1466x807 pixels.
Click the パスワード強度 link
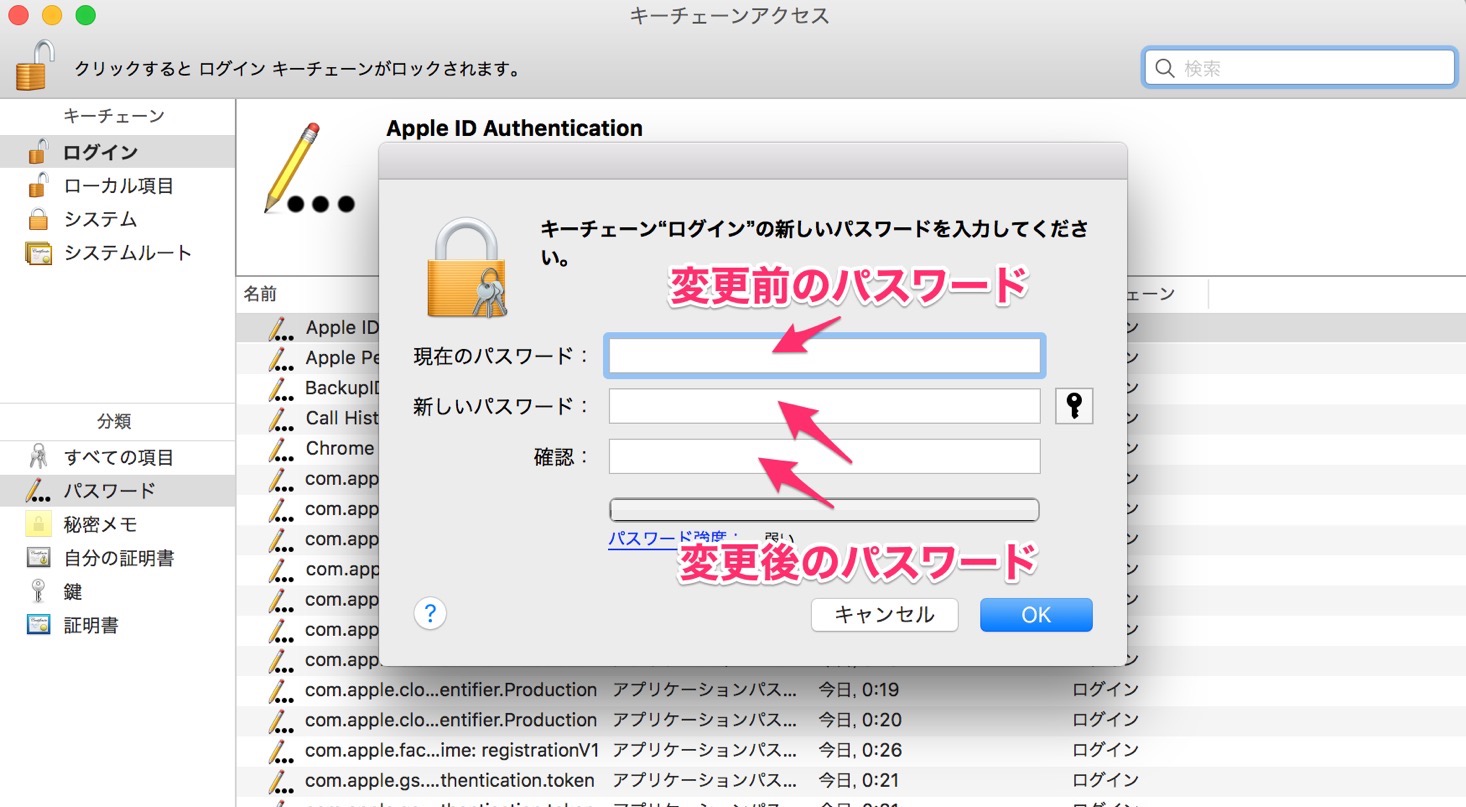tap(672, 540)
